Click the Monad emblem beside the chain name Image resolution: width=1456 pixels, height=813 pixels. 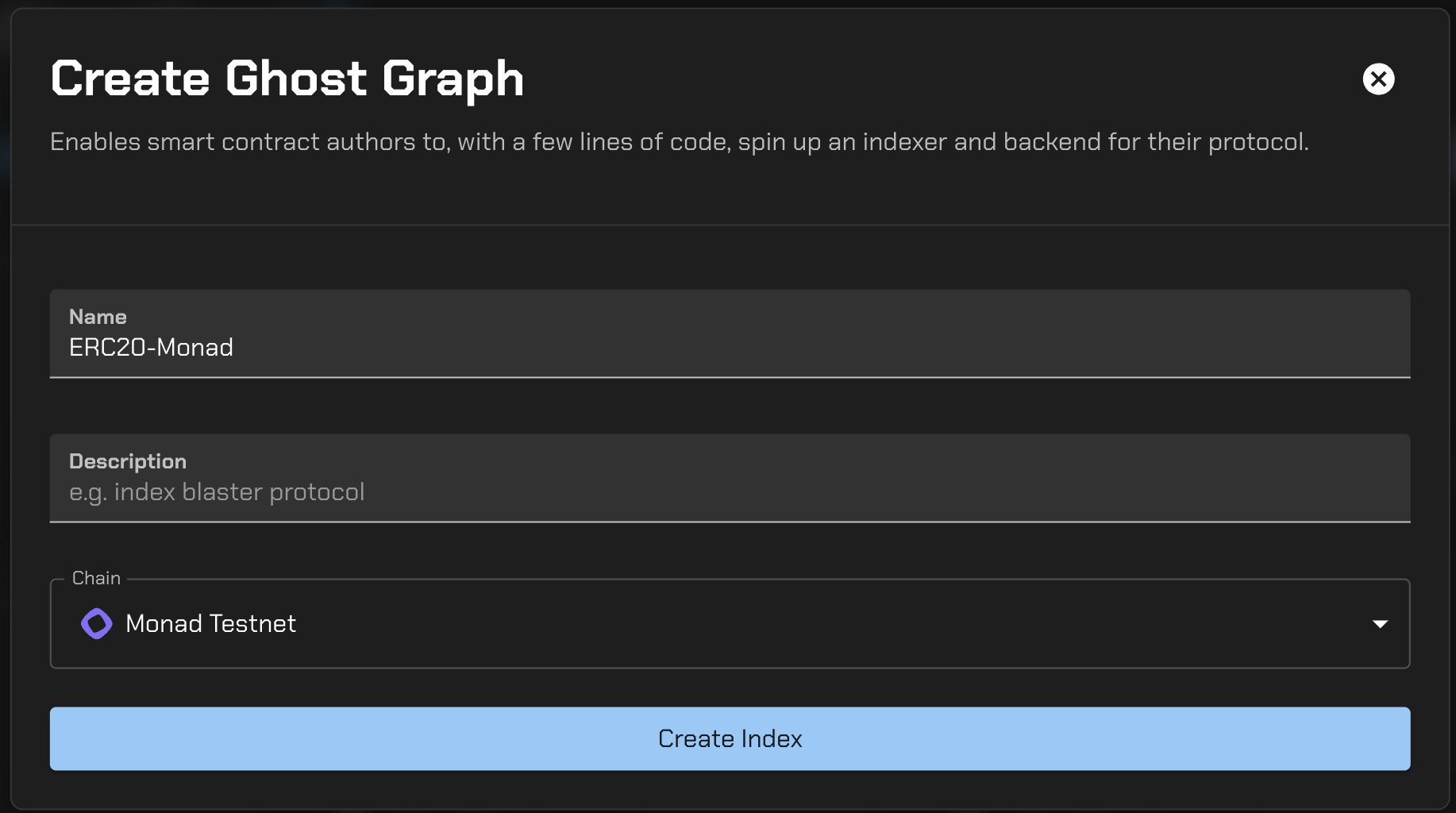96,624
